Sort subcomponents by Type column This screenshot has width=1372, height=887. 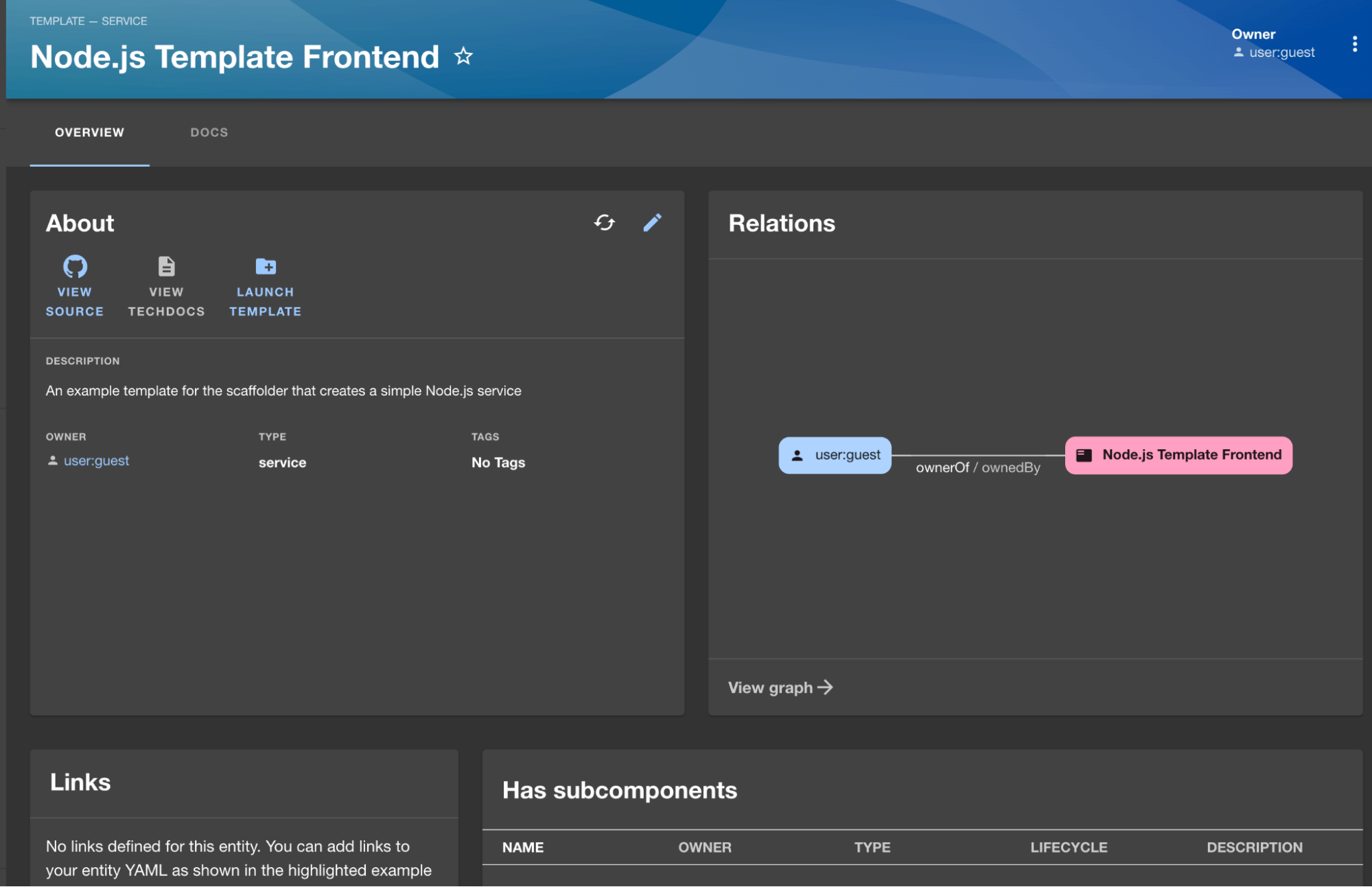tap(872, 848)
